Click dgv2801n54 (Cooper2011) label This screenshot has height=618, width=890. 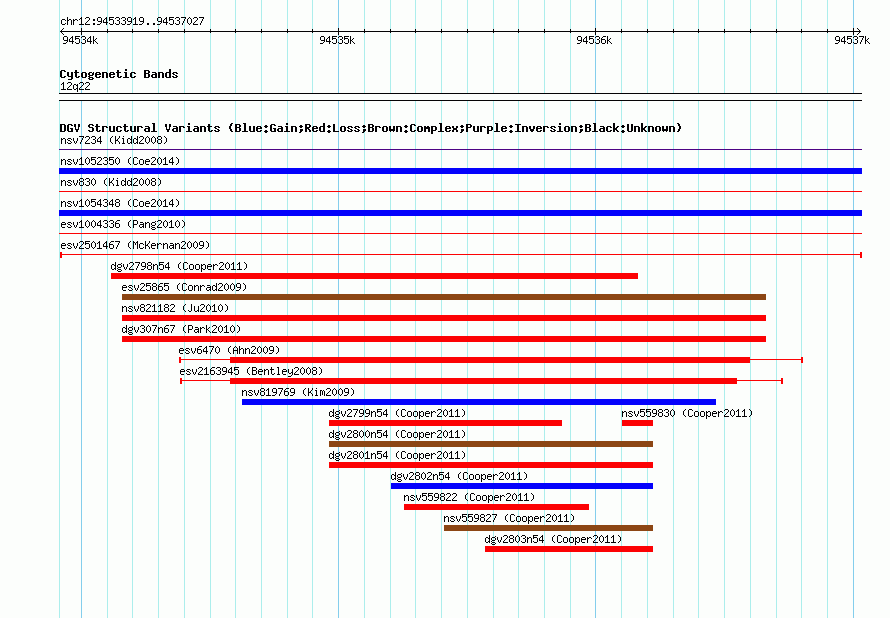(397, 455)
